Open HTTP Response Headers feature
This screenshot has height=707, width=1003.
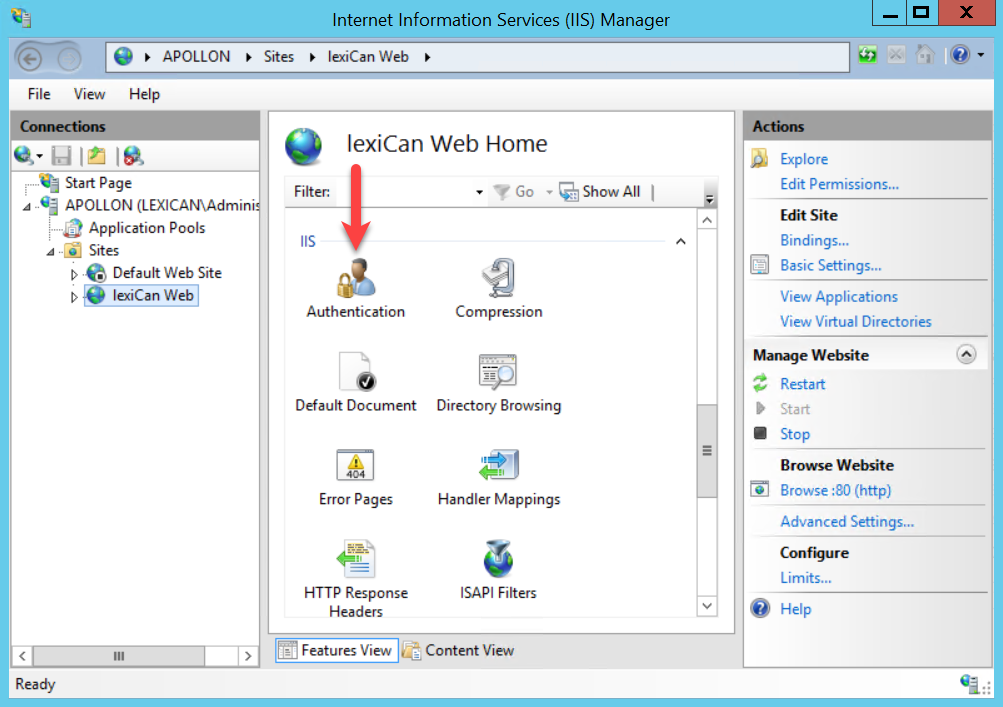(x=355, y=561)
